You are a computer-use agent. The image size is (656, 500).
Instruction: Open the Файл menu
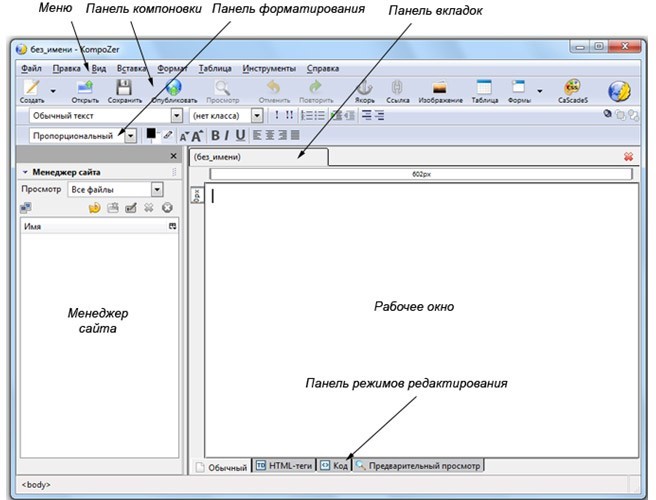(x=31, y=68)
